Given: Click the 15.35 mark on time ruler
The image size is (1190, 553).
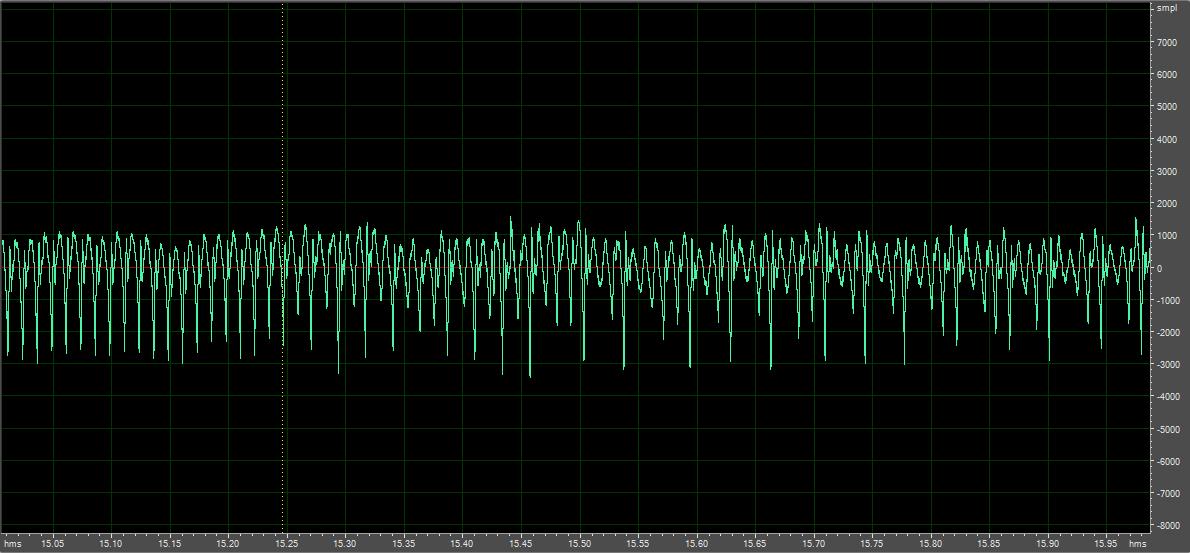Looking at the screenshot, I should [404, 544].
